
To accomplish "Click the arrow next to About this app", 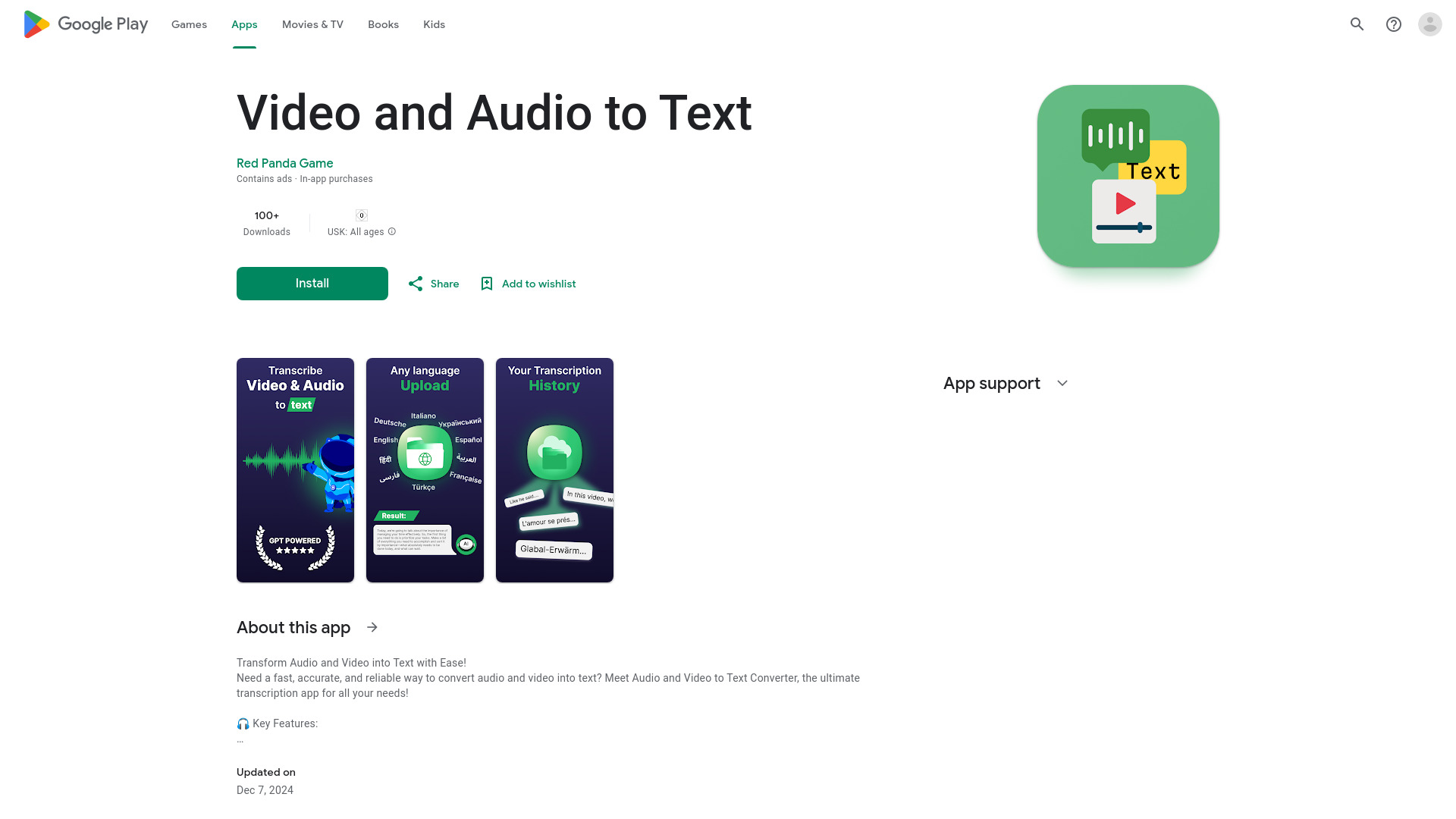I will point(372,627).
